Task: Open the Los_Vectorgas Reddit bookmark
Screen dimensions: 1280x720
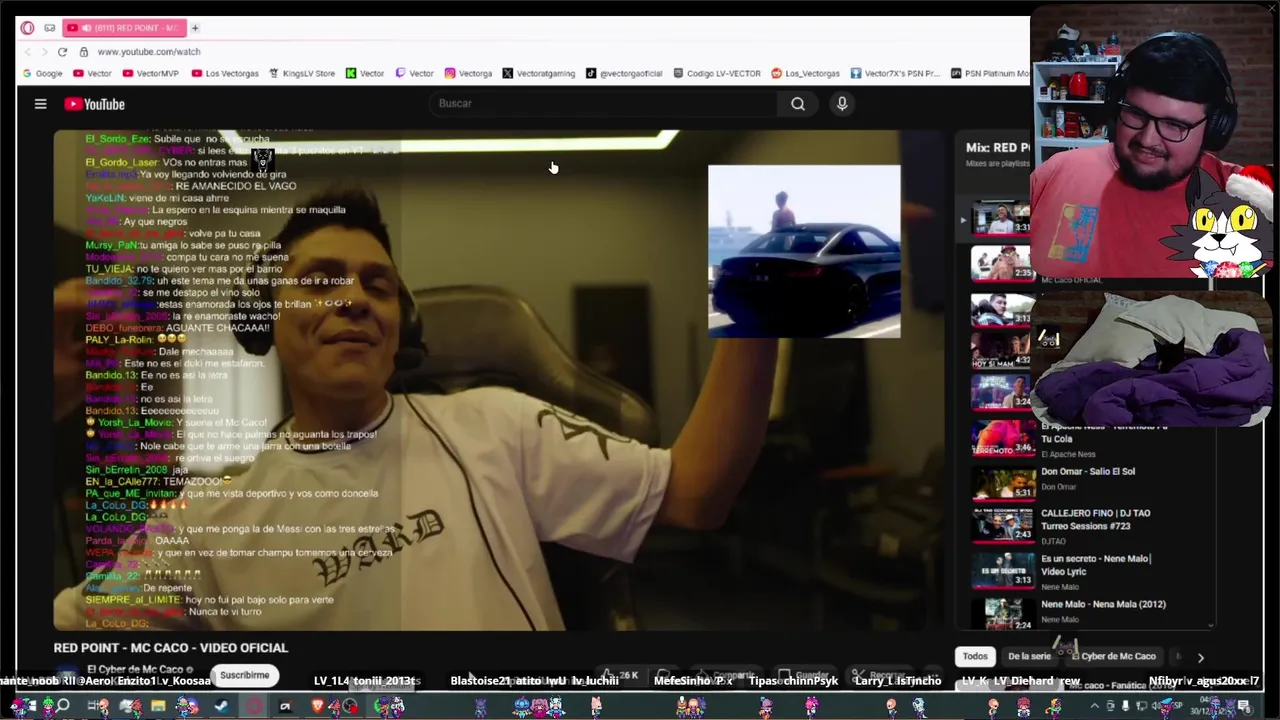Action: point(805,73)
